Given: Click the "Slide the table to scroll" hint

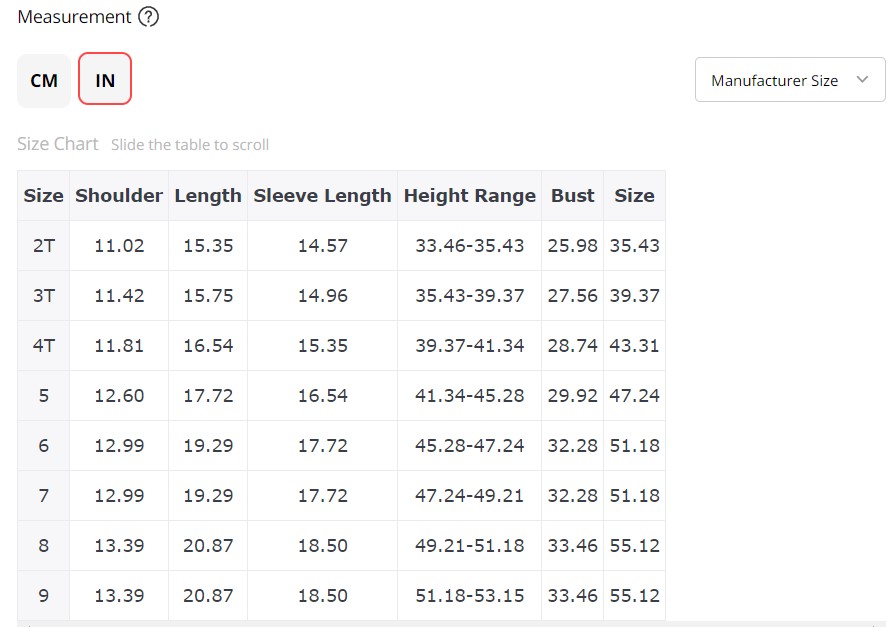Looking at the screenshot, I should (190, 145).
